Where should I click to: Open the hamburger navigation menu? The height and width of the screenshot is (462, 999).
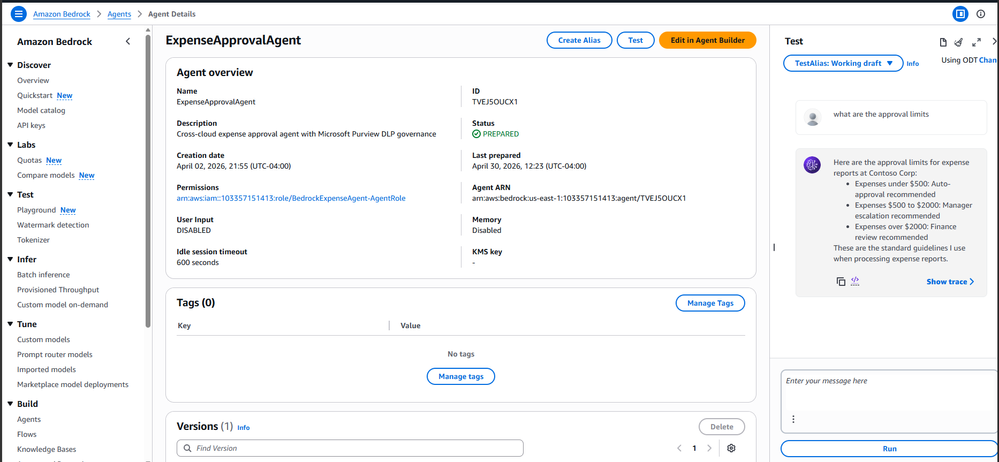tap(19, 13)
